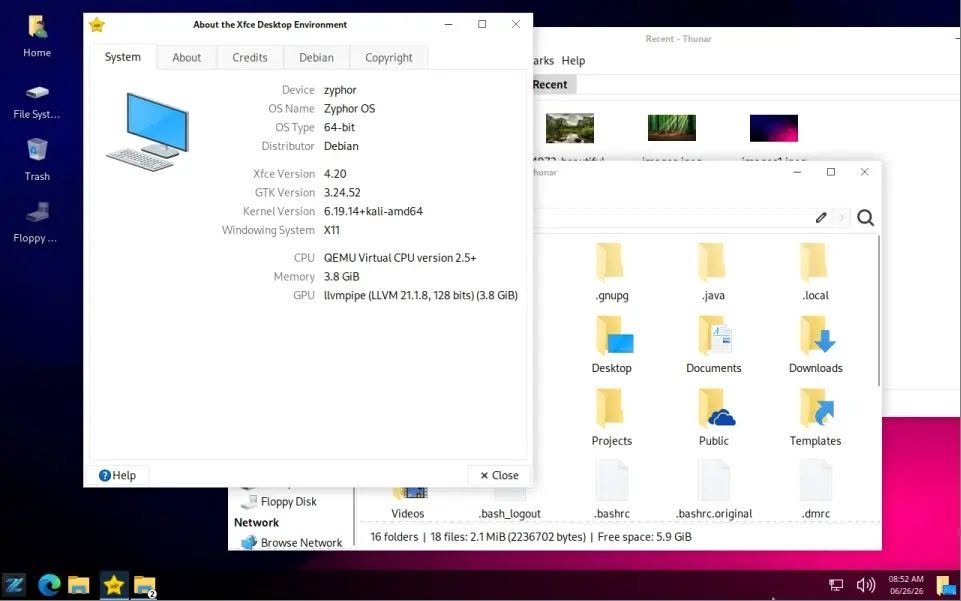Viewport: 961px width, 601px height.
Task: Select the Videos folder
Action: (x=408, y=504)
